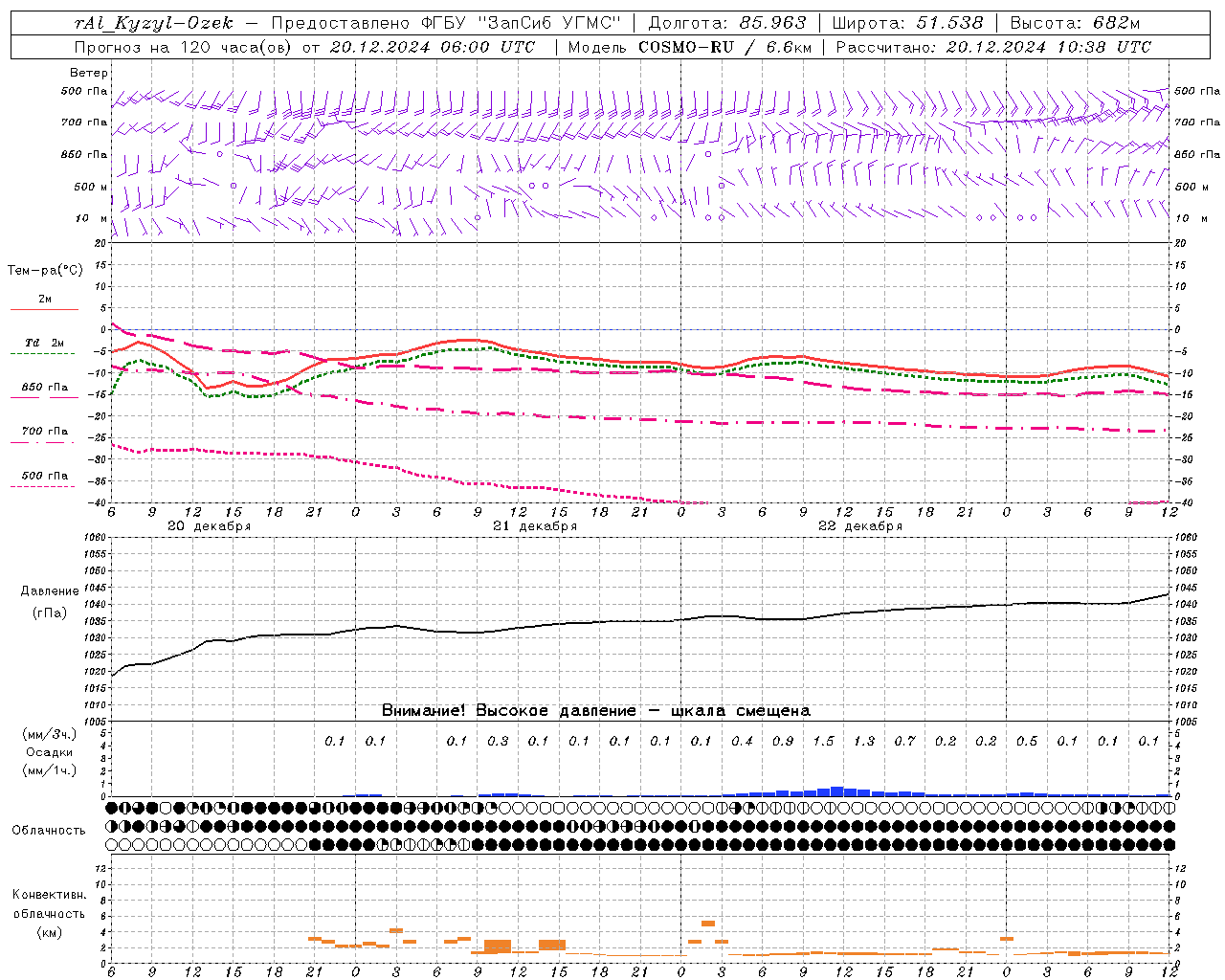
Task: Click '700 гПа' legend entry in temperature panel
Action: [45, 431]
